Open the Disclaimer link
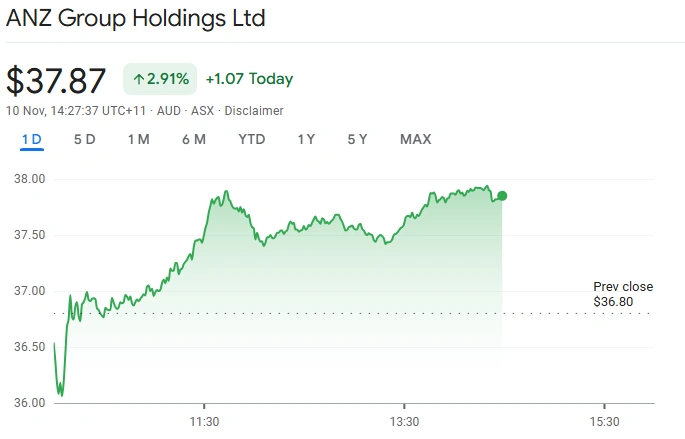The height and width of the screenshot is (439, 685). 254,110
